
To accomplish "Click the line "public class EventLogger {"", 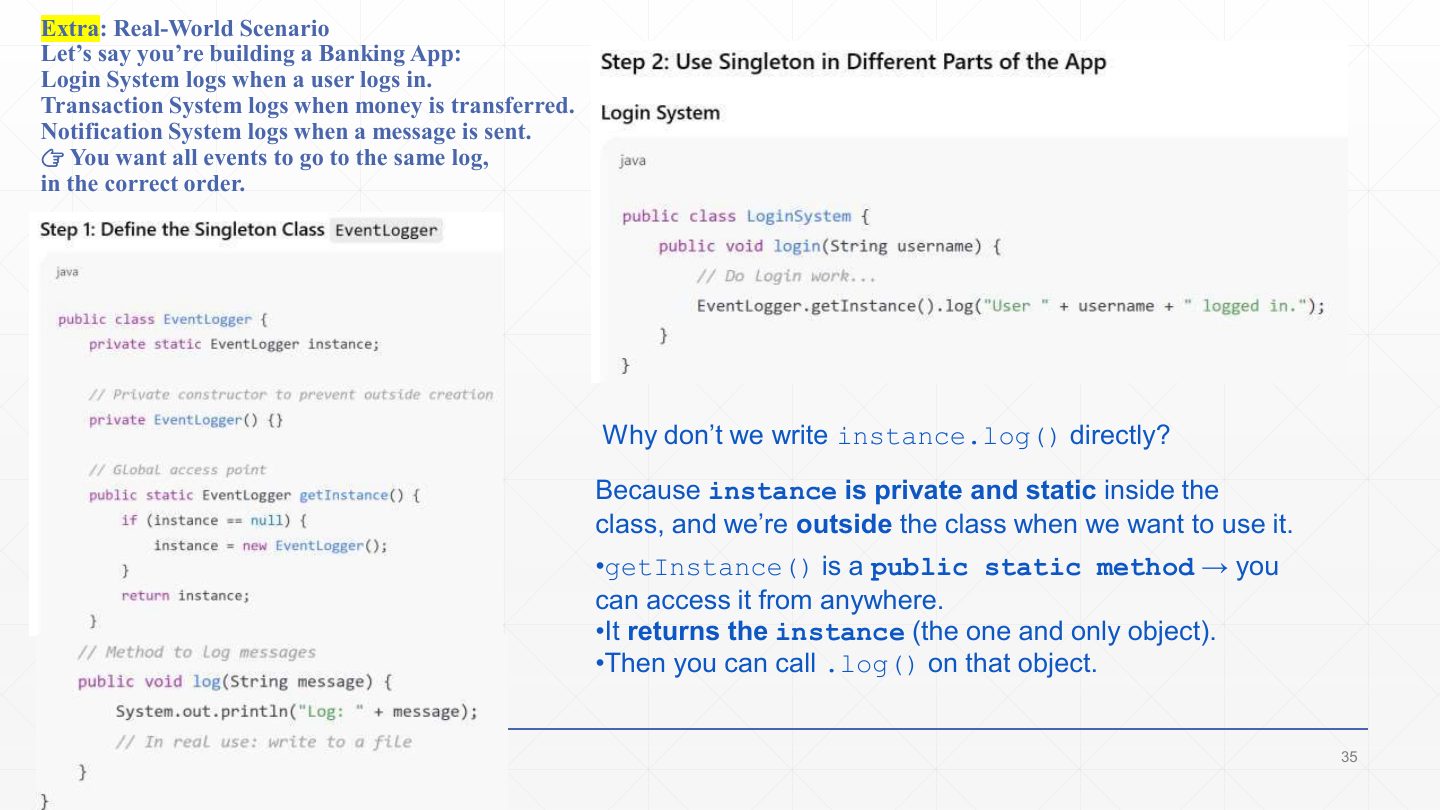I will click(x=163, y=320).
